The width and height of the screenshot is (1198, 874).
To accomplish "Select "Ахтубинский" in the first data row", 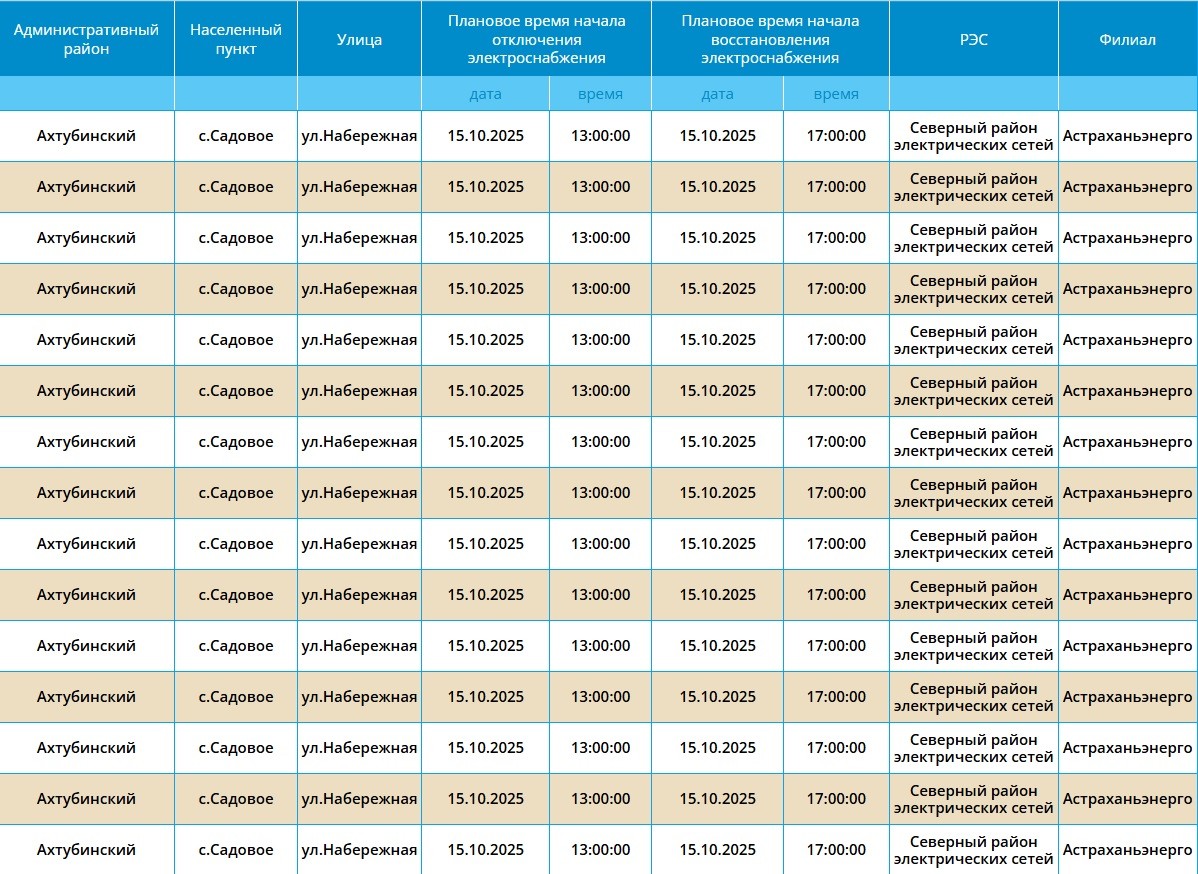I will [86, 136].
